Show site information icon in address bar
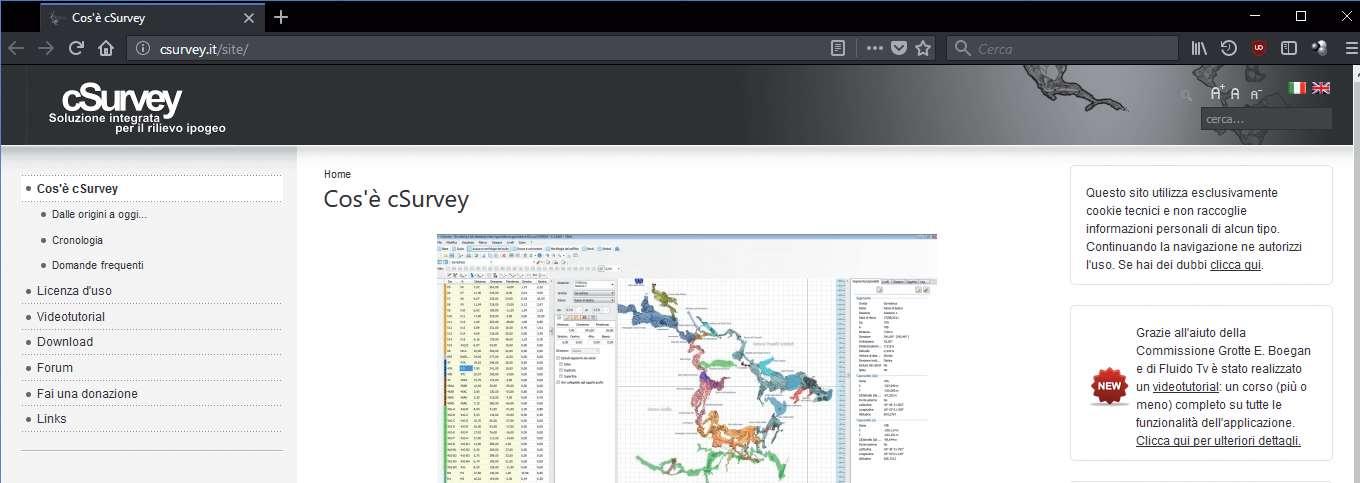The width and height of the screenshot is (1360, 483). (x=142, y=48)
